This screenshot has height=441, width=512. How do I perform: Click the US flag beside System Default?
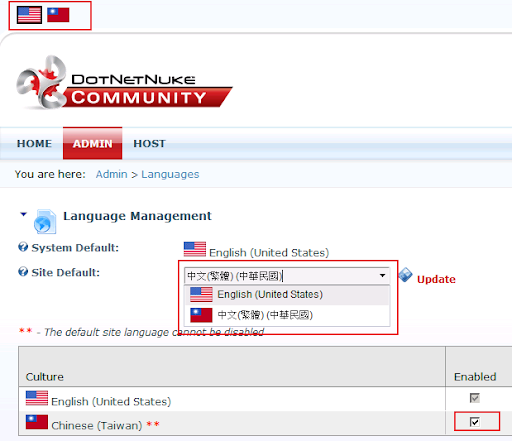point(195,249)
